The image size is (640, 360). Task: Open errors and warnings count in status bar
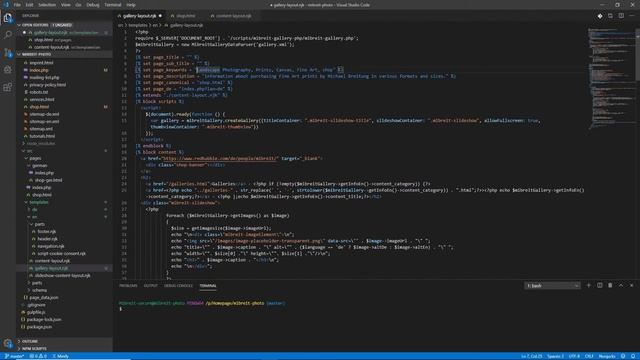point(38,356)
